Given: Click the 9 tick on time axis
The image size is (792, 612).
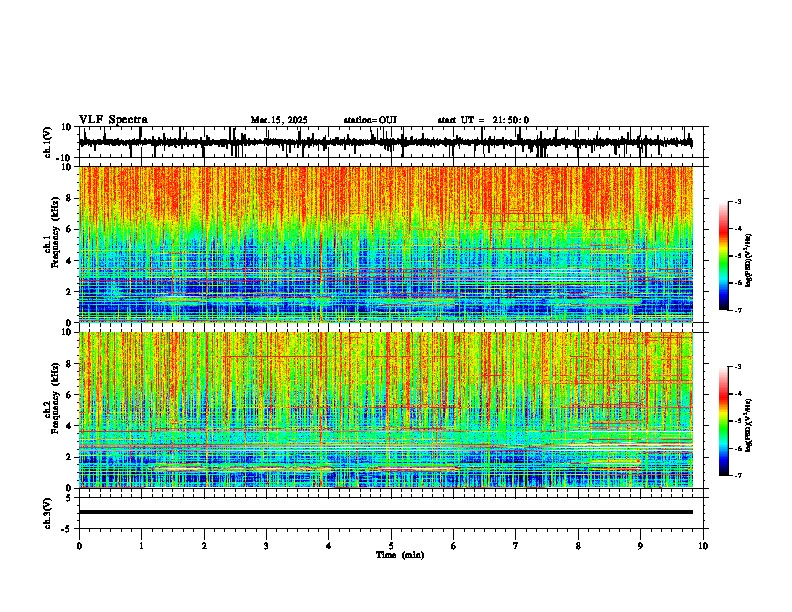Looking at the screenshot, I should click(x=640, y=546).
